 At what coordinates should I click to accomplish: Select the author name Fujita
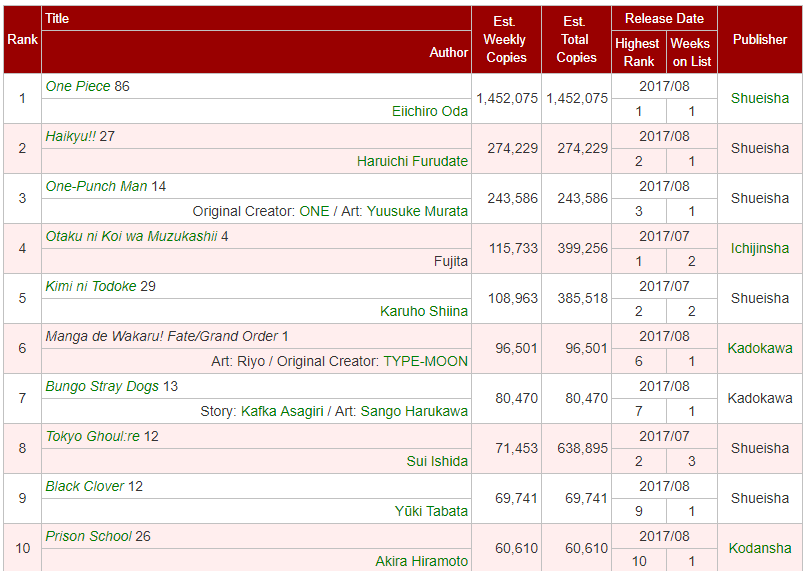coord(451,261)
